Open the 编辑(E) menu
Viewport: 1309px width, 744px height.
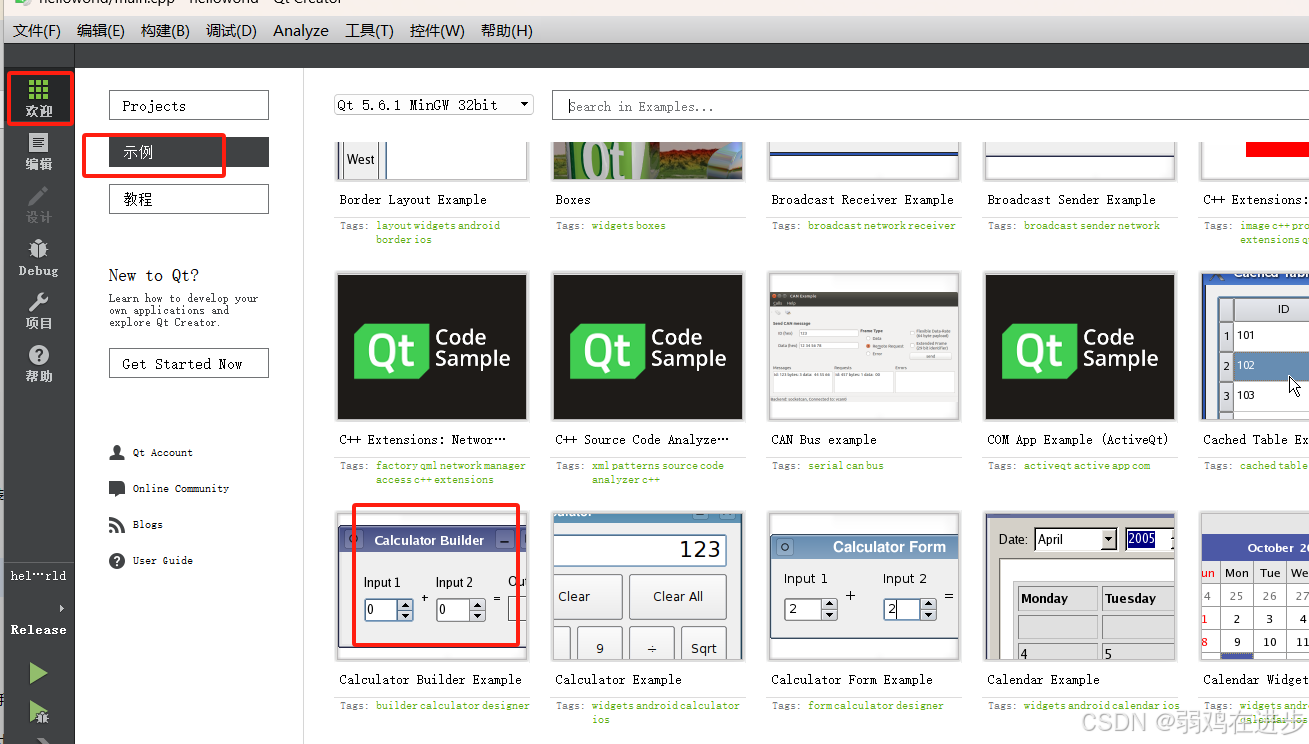click(x=101, y=31)
